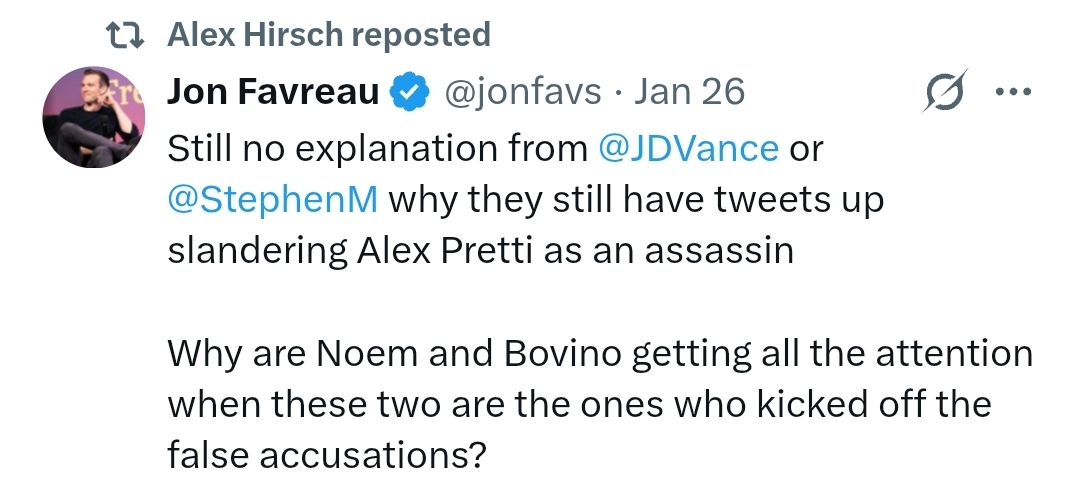Click "why they still have tweets up" text
The image size is (1080, 501).
[636, 200]
